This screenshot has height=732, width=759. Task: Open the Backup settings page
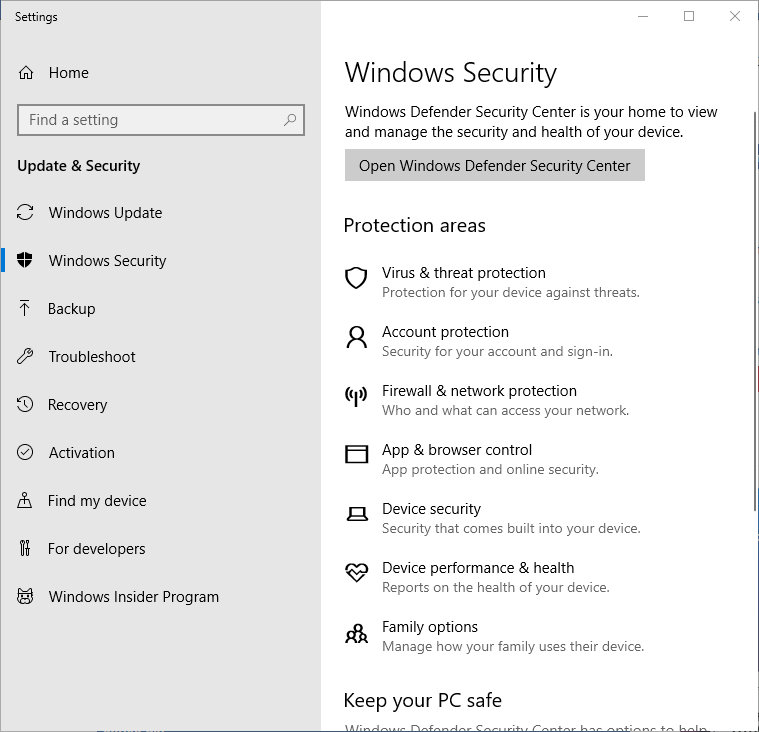tap(161, 308)
